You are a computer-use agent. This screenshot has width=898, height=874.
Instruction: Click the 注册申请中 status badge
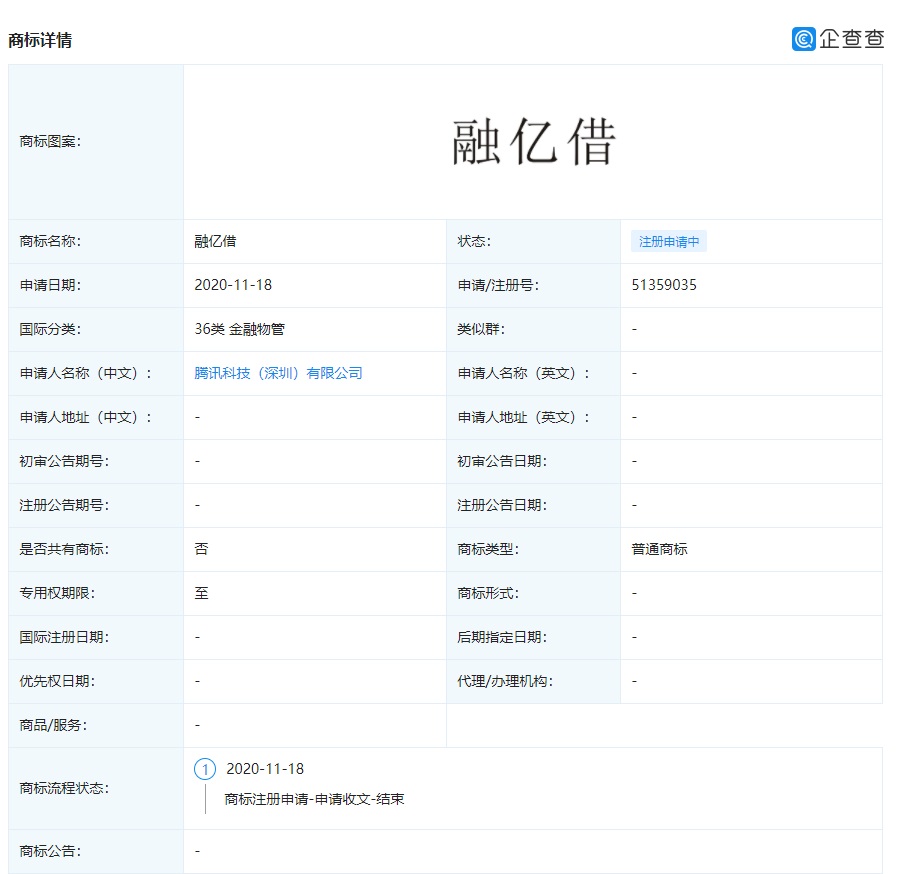click(669, 242)
